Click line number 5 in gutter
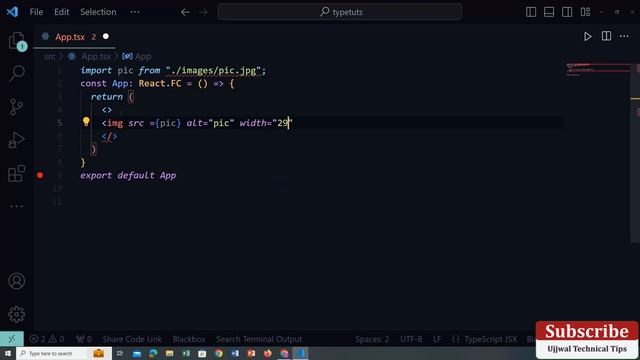Viewport: 640px width, 360px height. click(x=60, y=123)
